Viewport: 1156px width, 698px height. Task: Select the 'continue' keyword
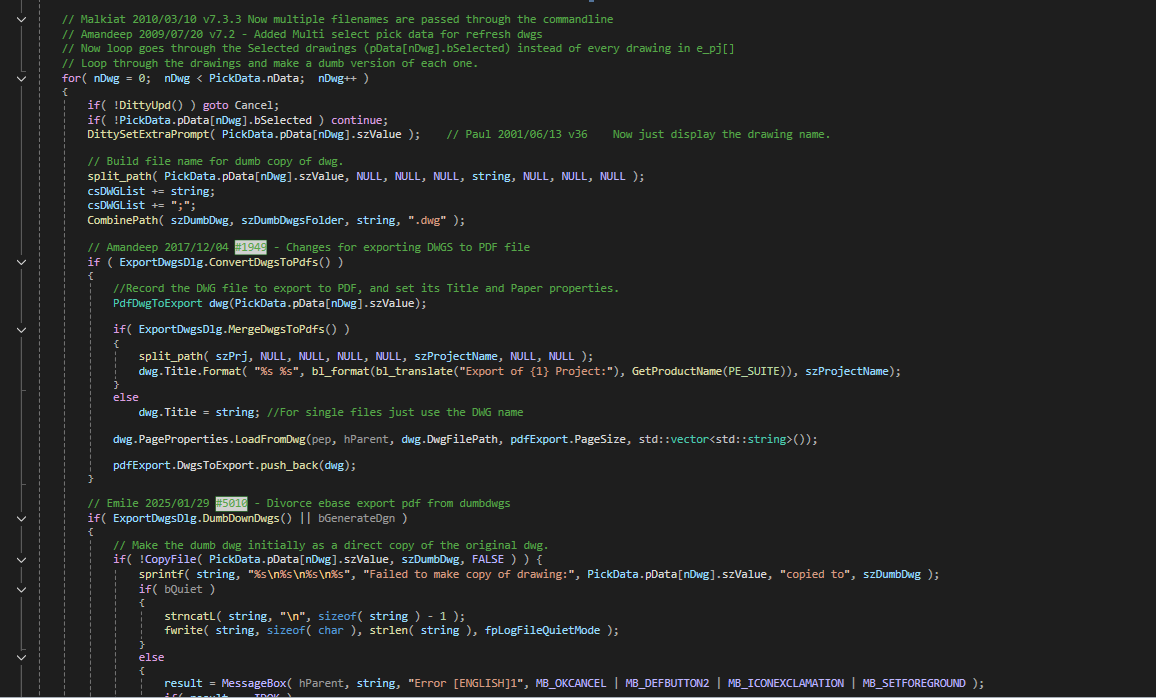pos(356,120)
